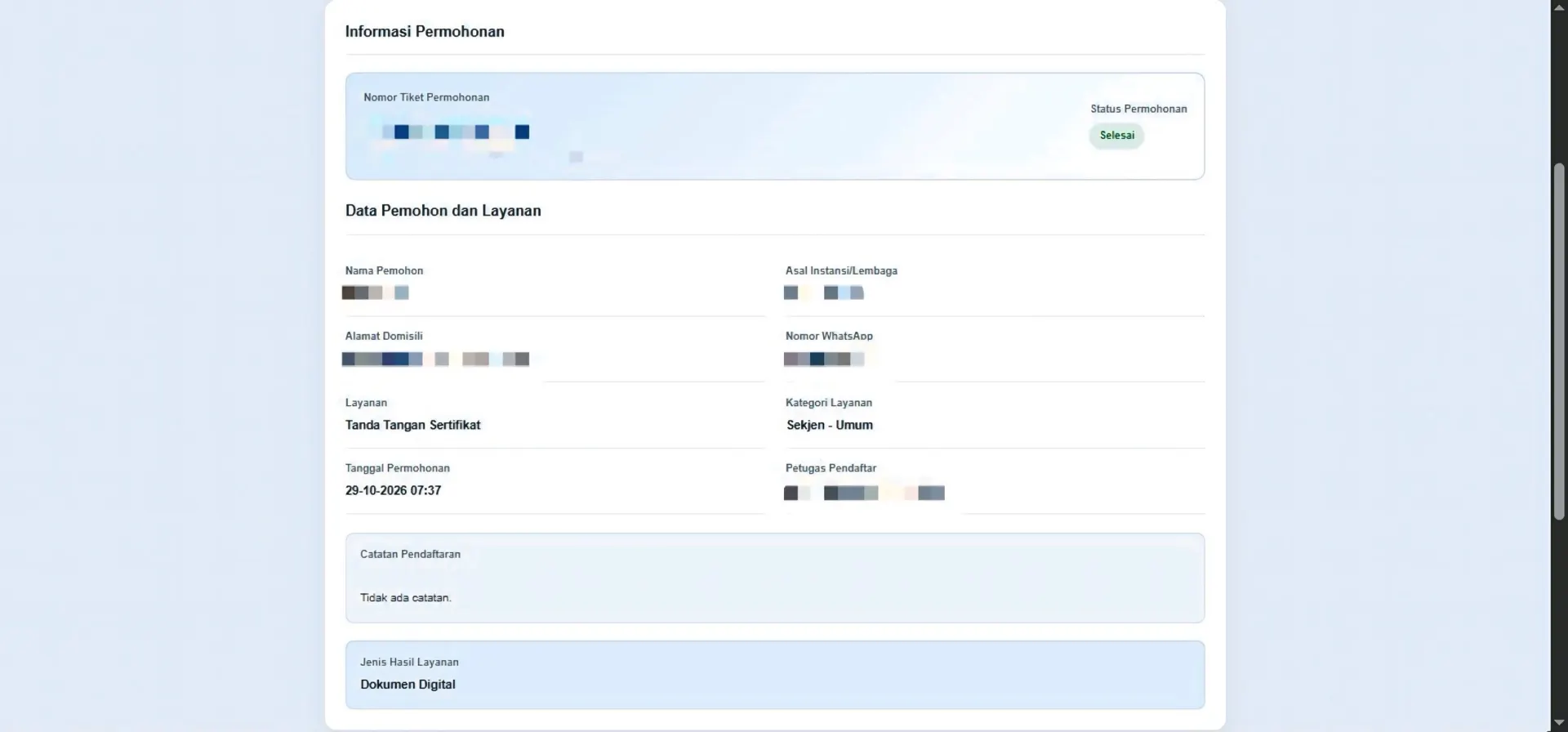The width and height of the screenshot is (1568, 732).
Task: Click the Selesai status badge
Action: [1116, 136]
